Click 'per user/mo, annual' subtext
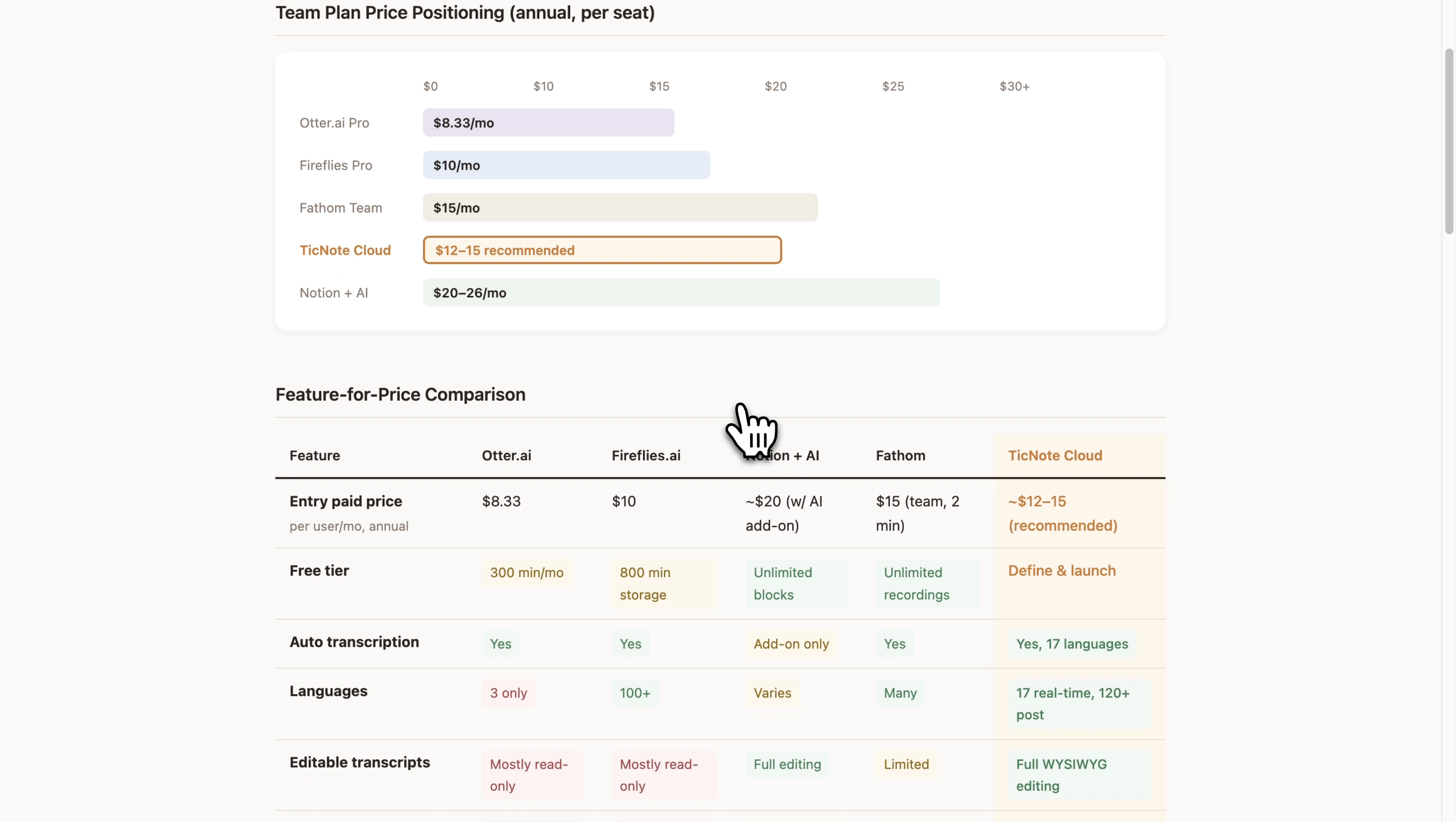 349,526
